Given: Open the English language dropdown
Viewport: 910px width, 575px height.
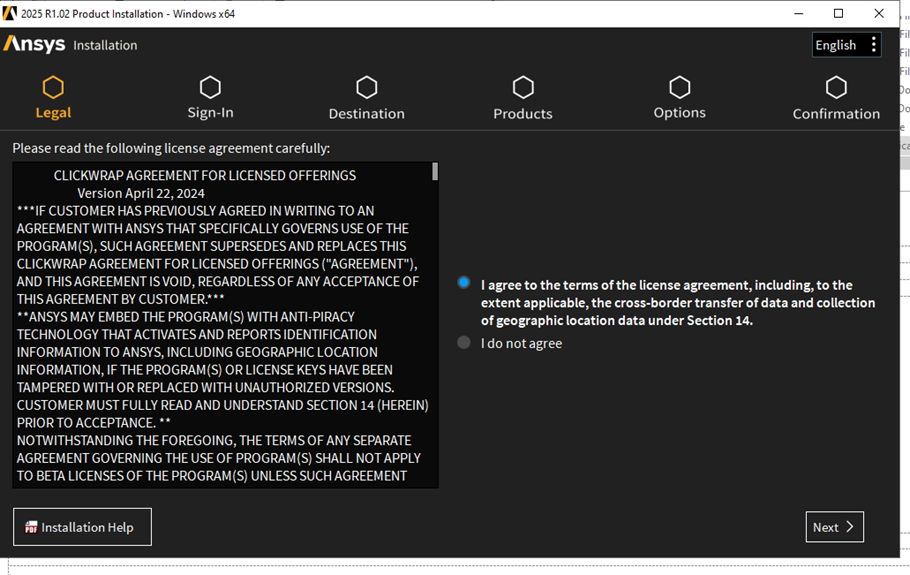Looking at the screenshot, I should [836, 45].
